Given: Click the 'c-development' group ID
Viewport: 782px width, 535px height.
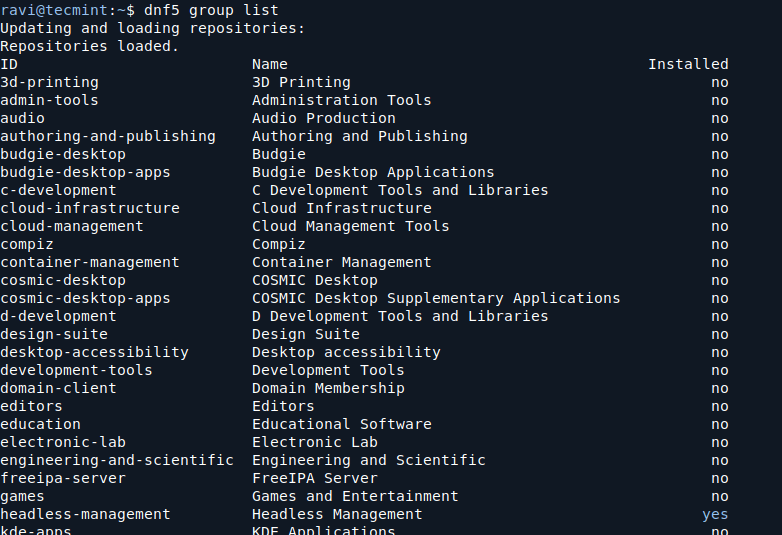Looking at the screenshot, I should (x=58, y=190).
